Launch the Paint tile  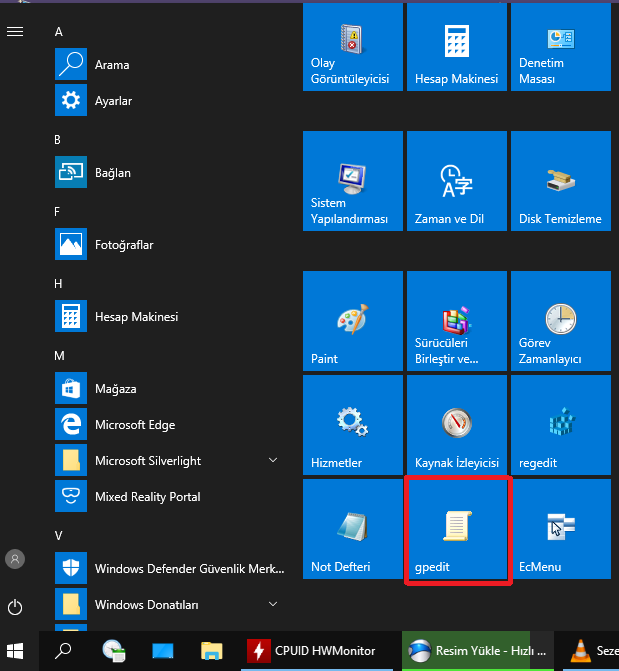[353, 321]
